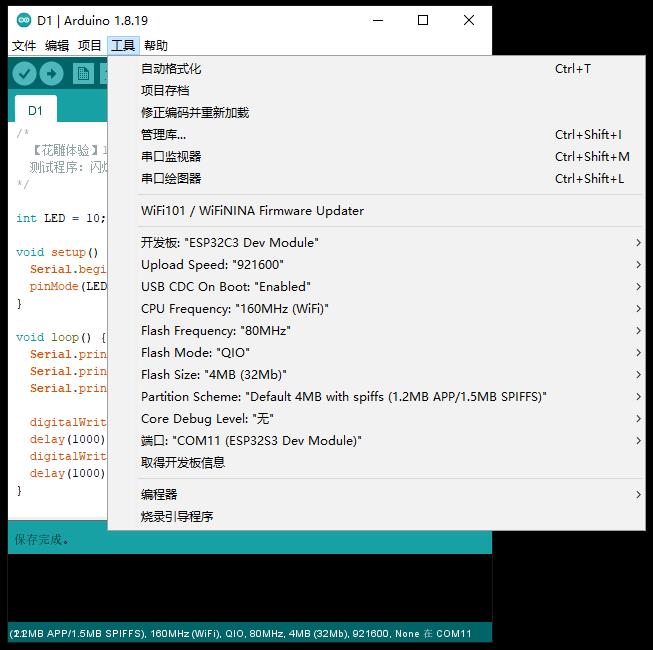
Task: Expand CPU Frequency 160MHz submenu
Action: (x=374, y=309)
